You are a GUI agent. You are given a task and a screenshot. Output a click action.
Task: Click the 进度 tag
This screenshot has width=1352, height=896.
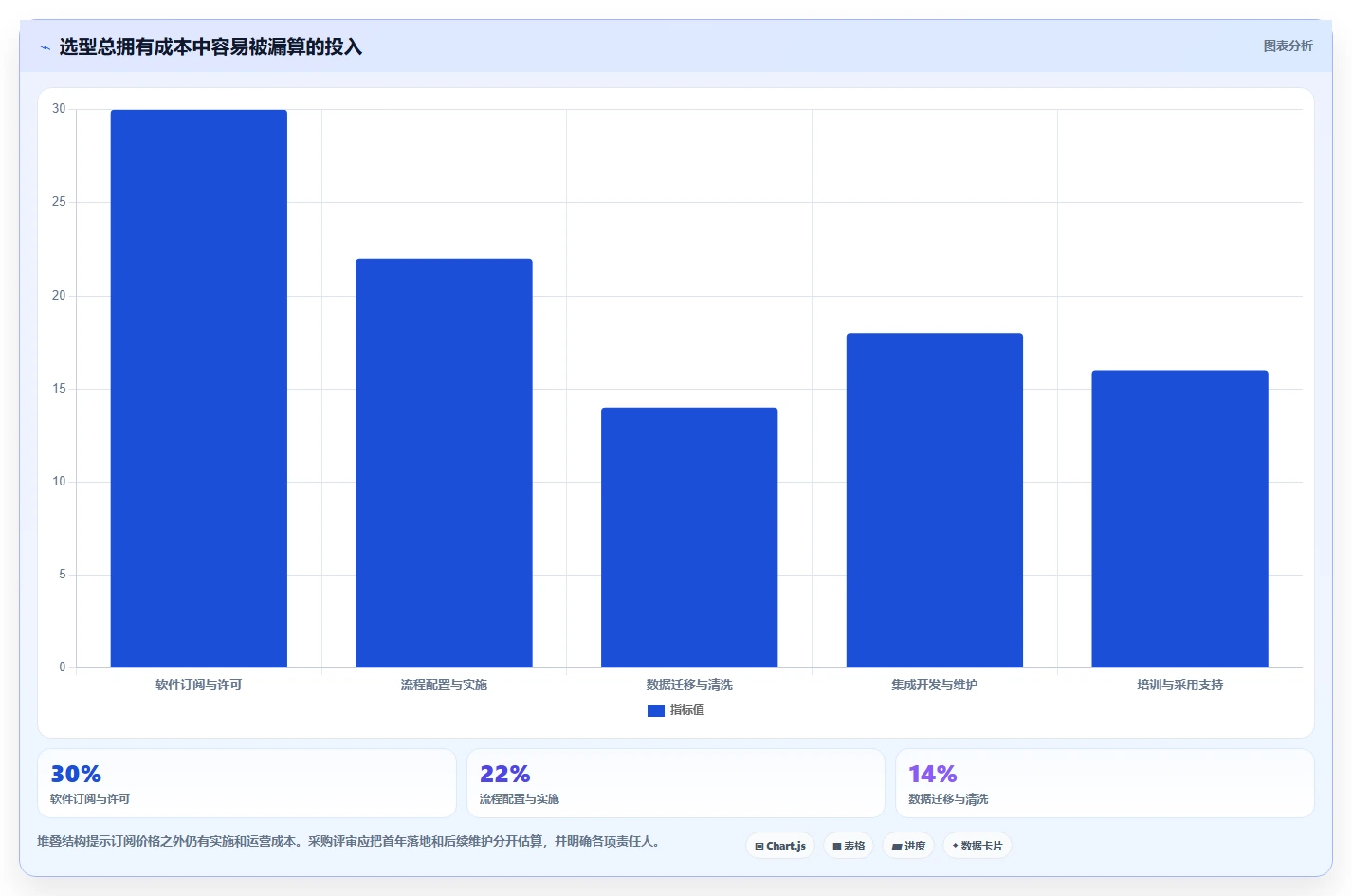[x=908, y=846]
